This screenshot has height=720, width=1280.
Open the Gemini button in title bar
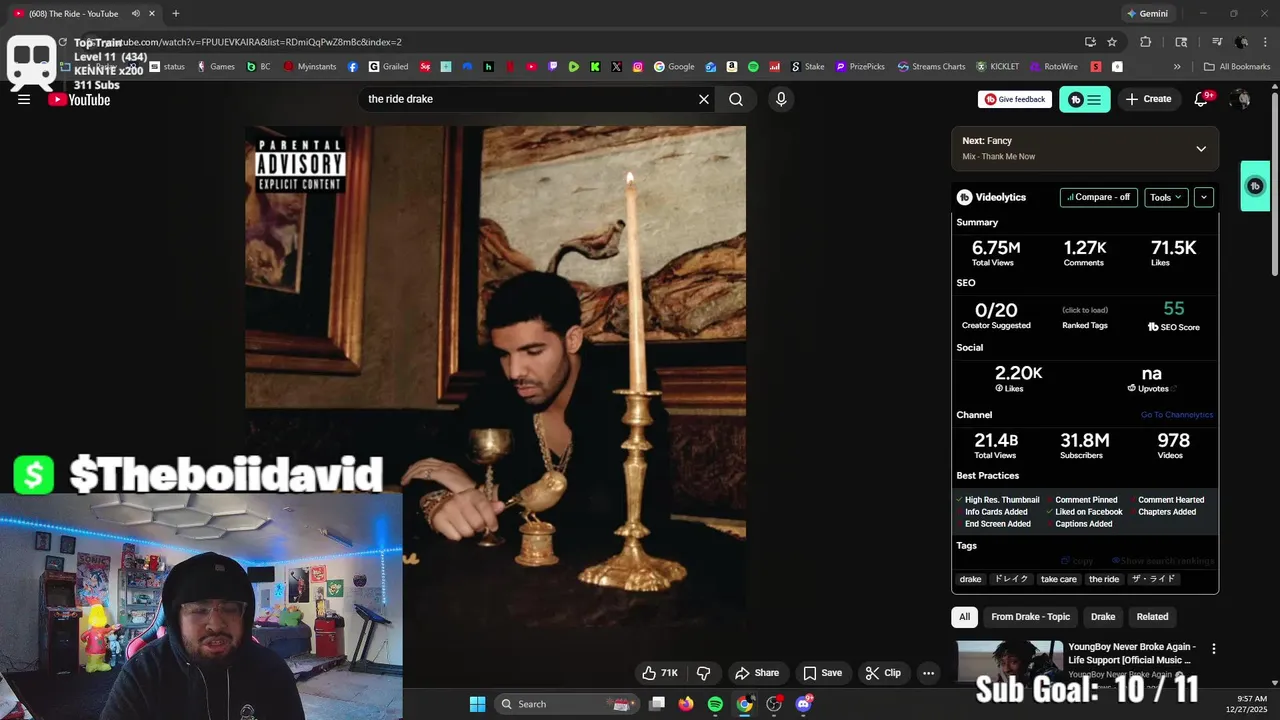coord(1147,14)
